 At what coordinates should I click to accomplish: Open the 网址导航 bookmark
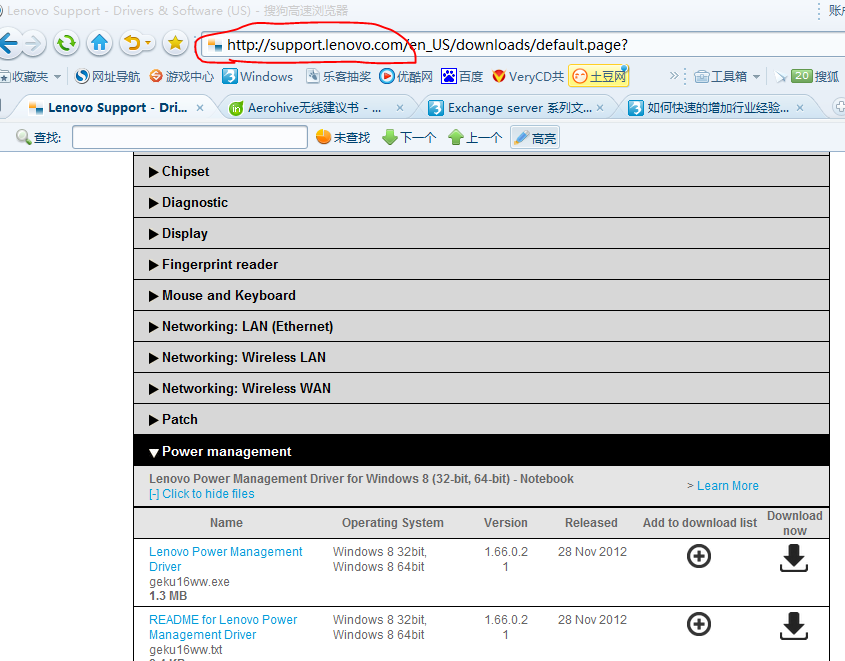[x=107, y=76]
